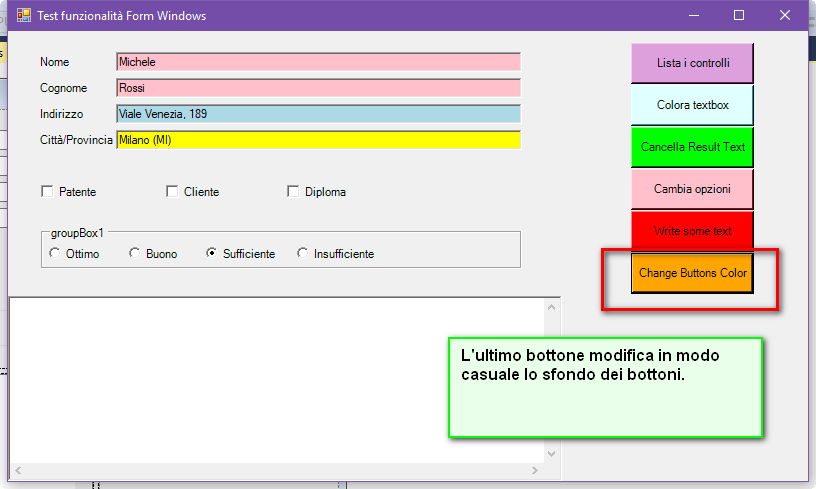Click the results box scroll up arrow

click(x=550, y=306)
